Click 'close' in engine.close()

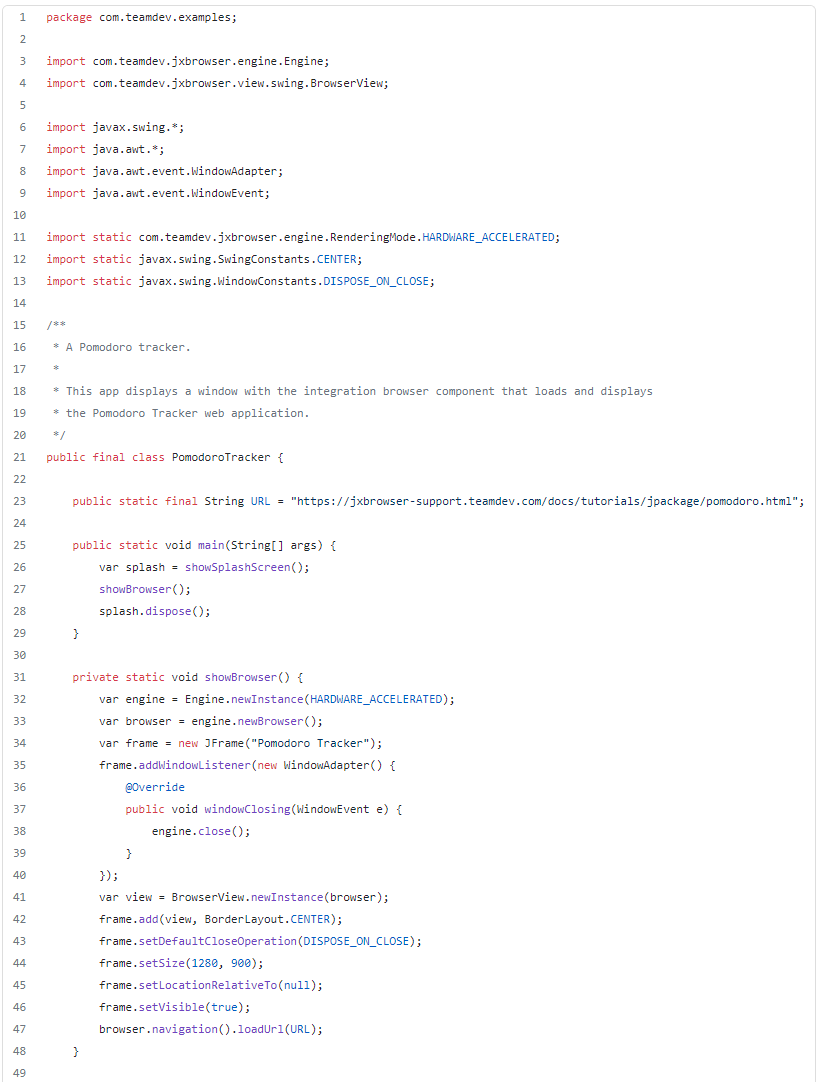click(x=214, y=832)
